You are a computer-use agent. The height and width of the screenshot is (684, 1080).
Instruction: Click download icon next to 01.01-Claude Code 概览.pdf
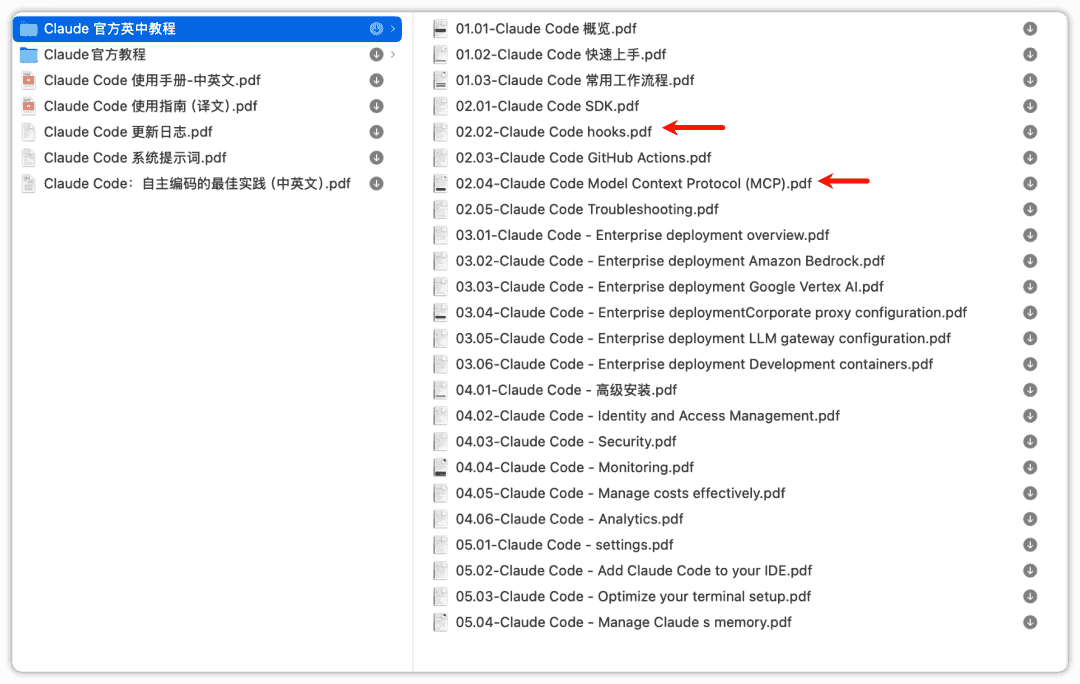pos(1030,29)
